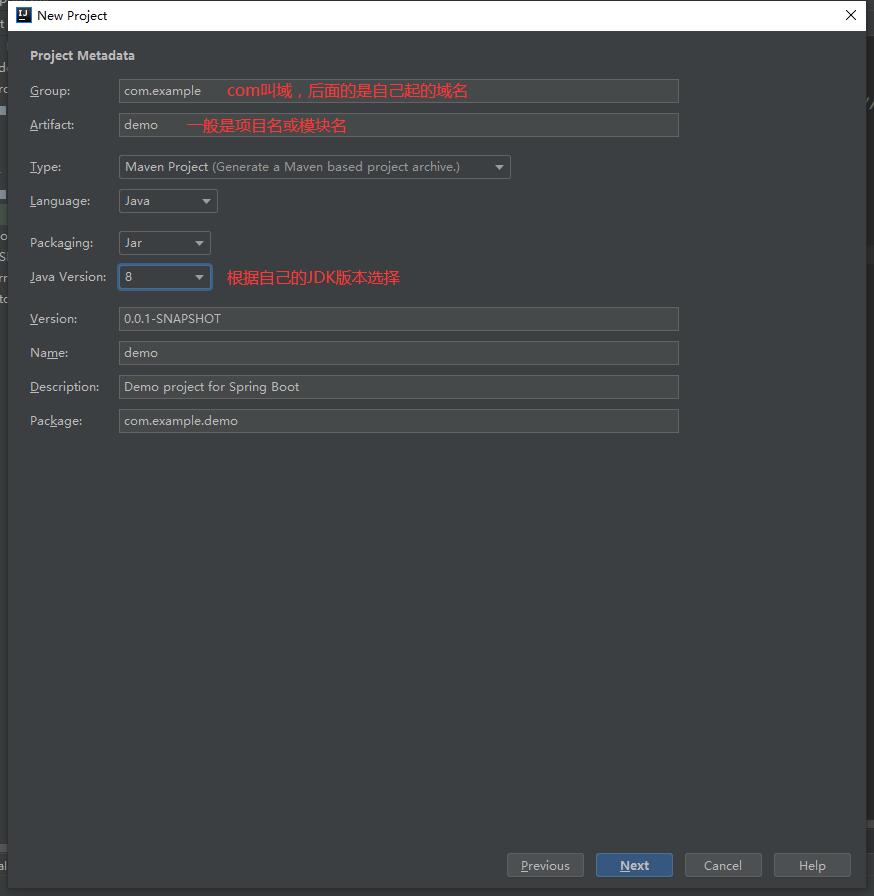Click the Group input field
This screenshot has height=896, width=874.
(x=398, y=91)
